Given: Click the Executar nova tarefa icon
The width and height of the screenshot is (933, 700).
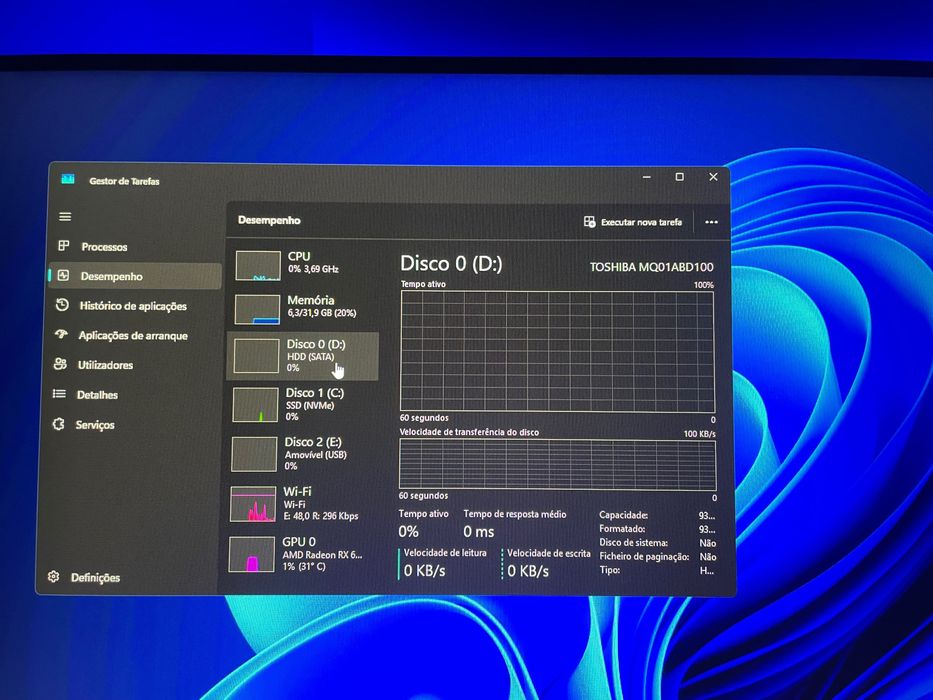Looking at the screenshot, I should (x=589, y=221).
